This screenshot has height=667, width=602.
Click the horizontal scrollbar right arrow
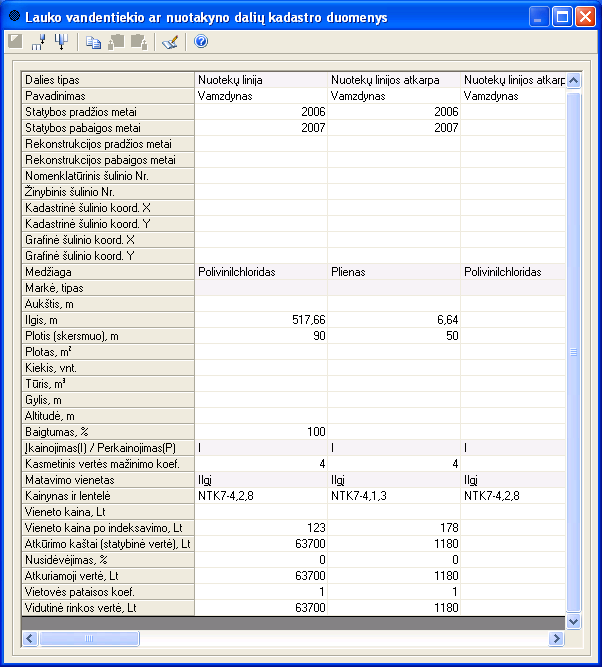(x=556, y=638)
